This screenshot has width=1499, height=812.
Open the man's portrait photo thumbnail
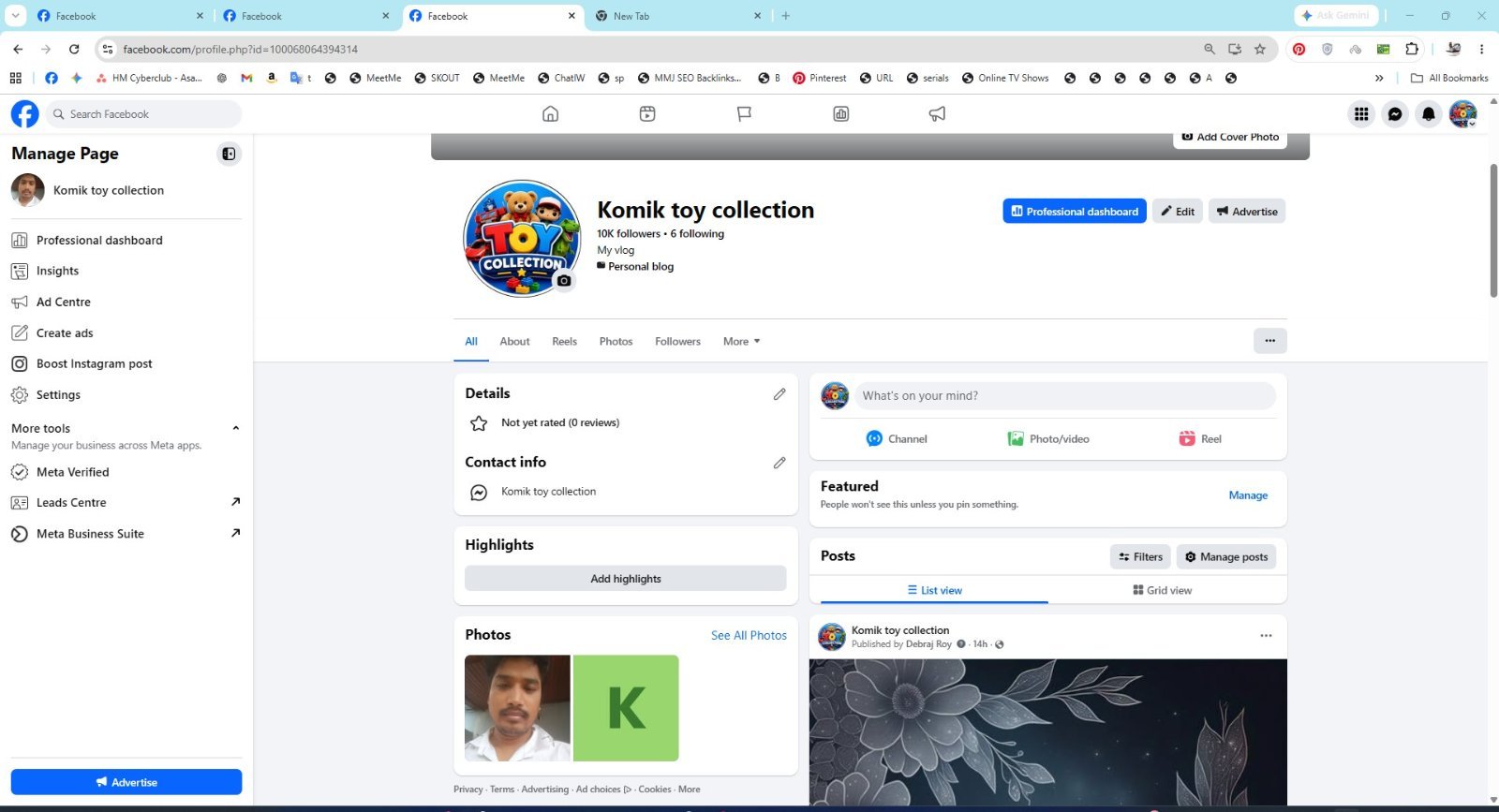coord(517,708)
